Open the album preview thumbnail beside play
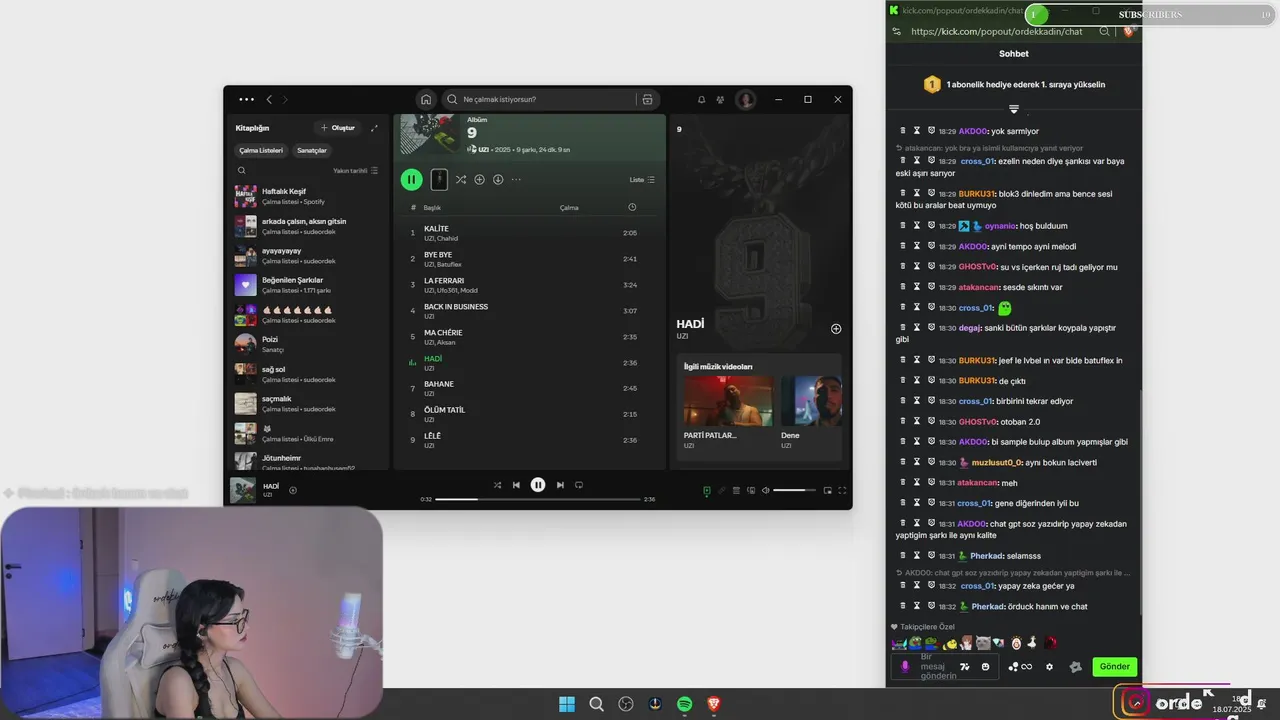The width and height of the screenshot is (1280, 720). point(439,180)
